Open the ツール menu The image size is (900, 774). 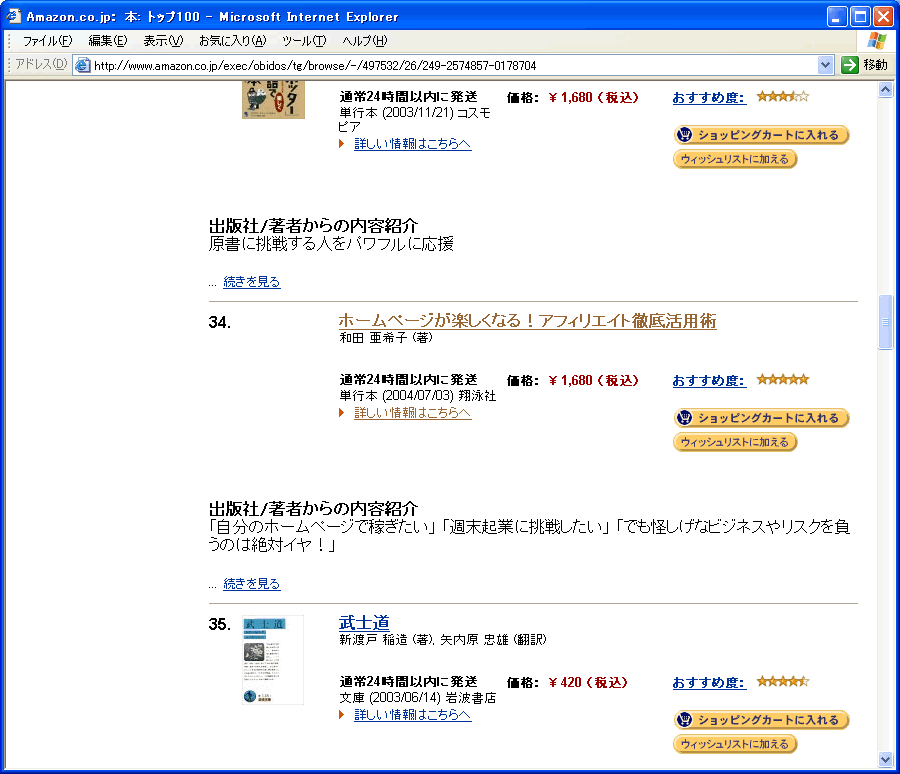304,41
